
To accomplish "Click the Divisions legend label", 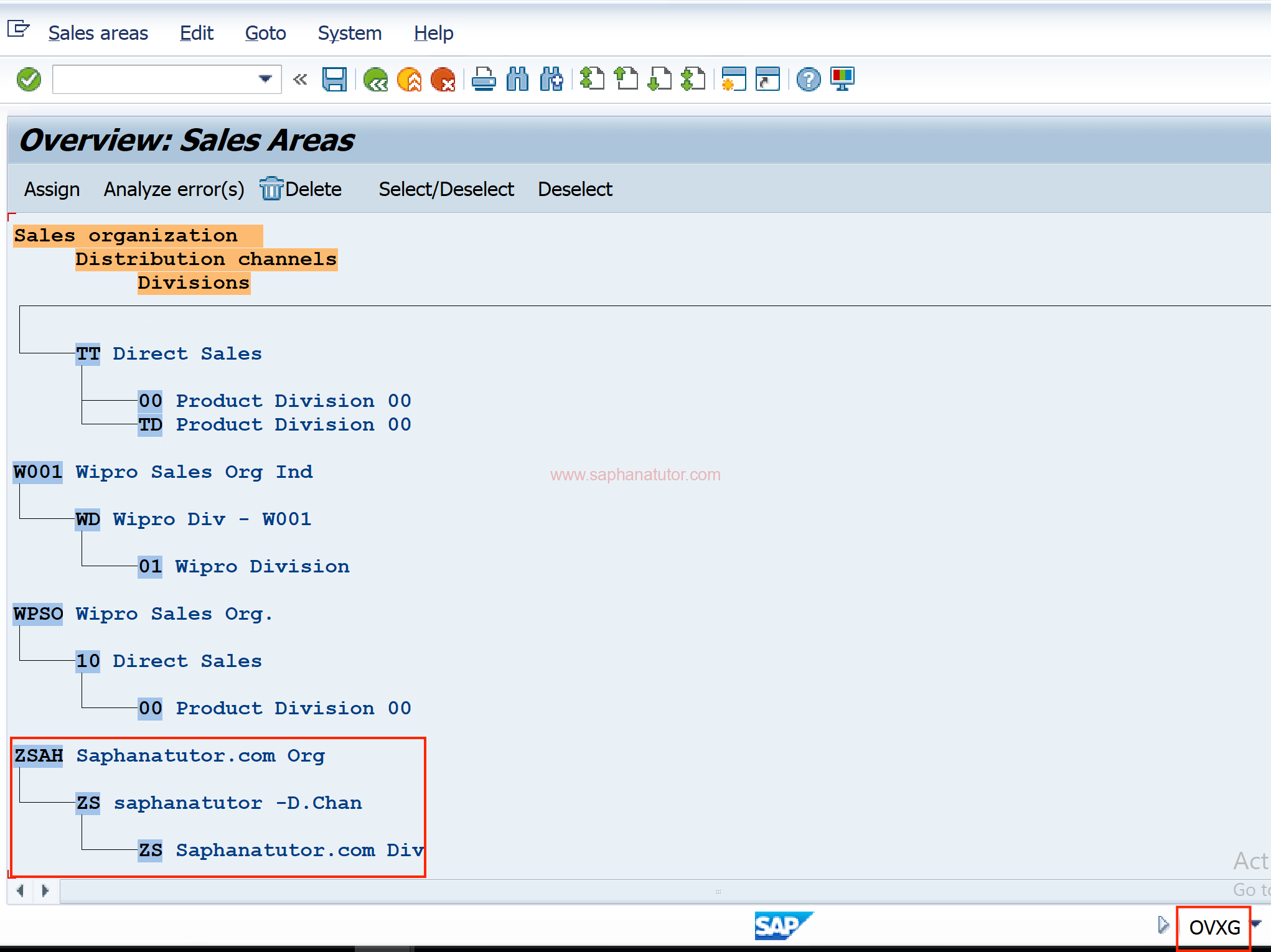I will click(x=194, y=283).
